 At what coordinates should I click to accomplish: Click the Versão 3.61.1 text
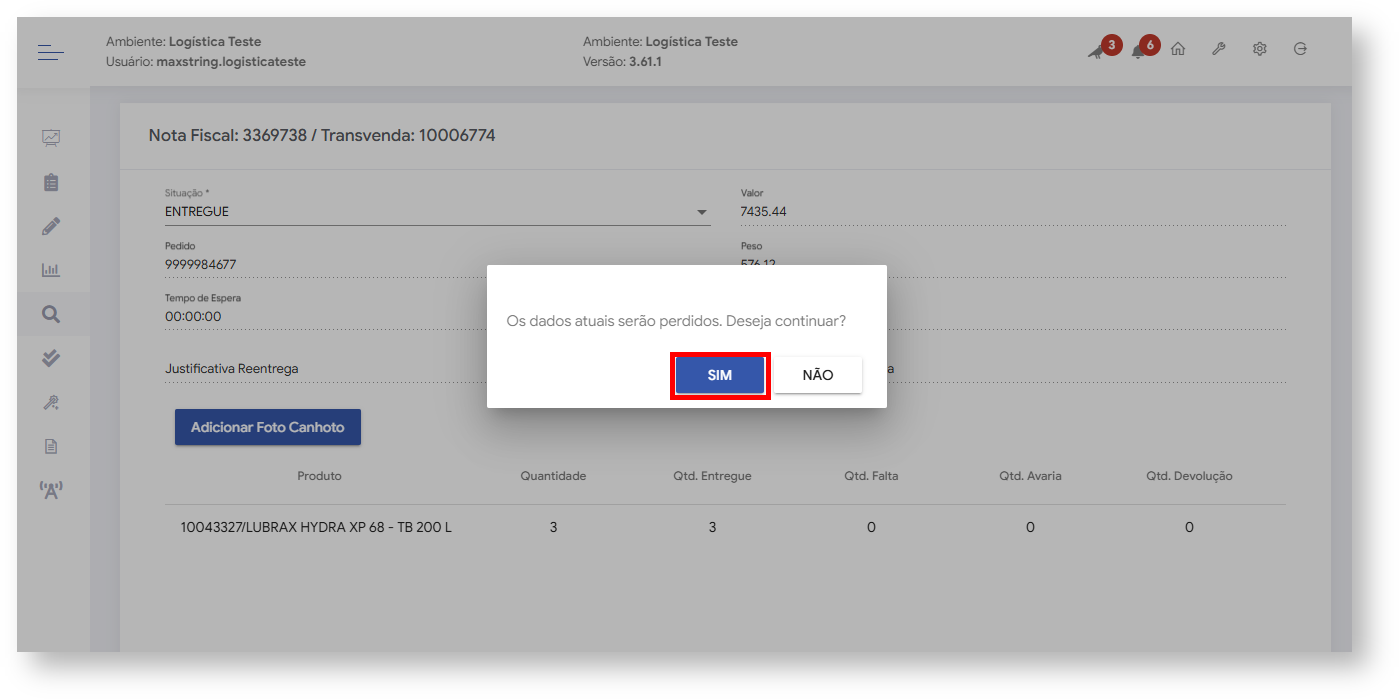[622, 62]
